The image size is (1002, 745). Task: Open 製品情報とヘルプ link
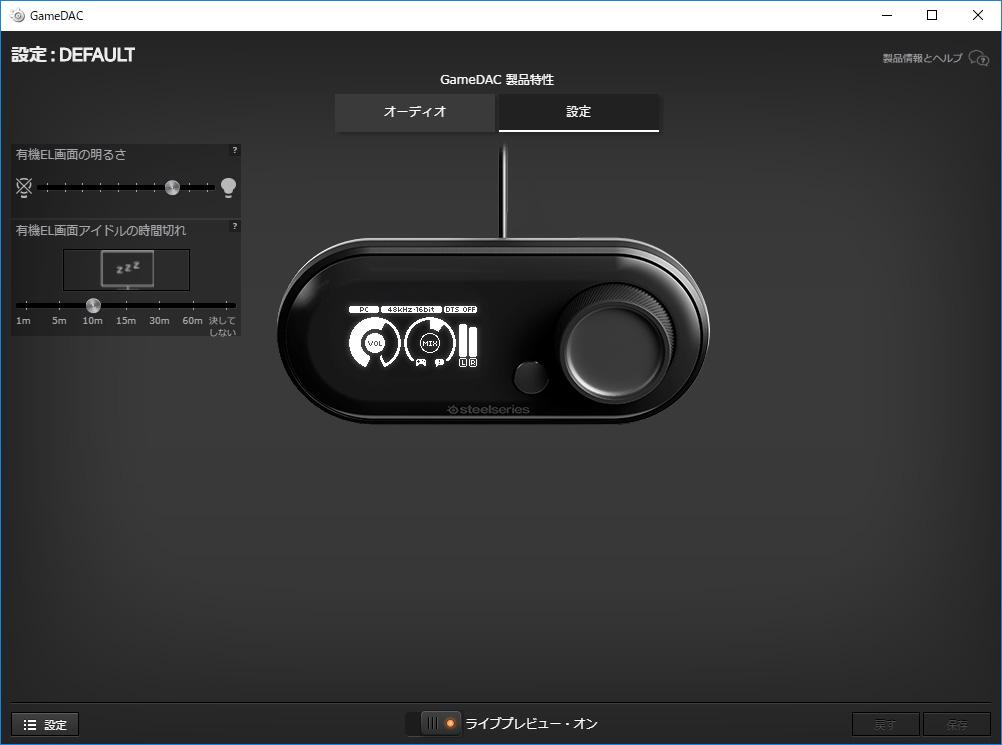click(x=922, y=58)
